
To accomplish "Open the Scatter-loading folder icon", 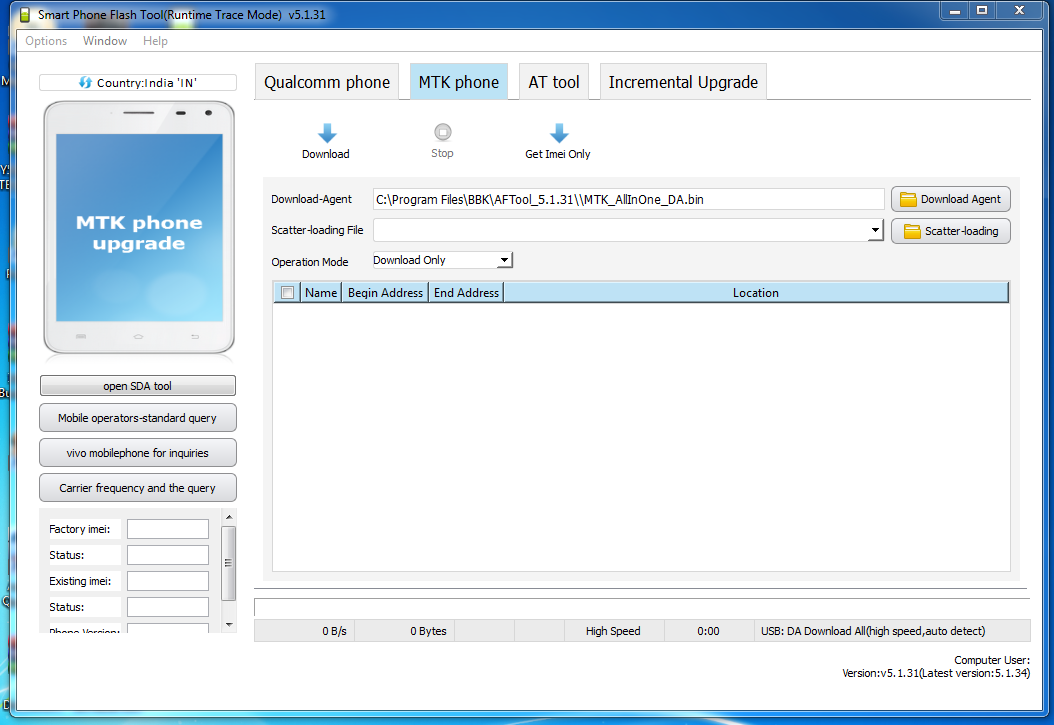I will point(910,231).
